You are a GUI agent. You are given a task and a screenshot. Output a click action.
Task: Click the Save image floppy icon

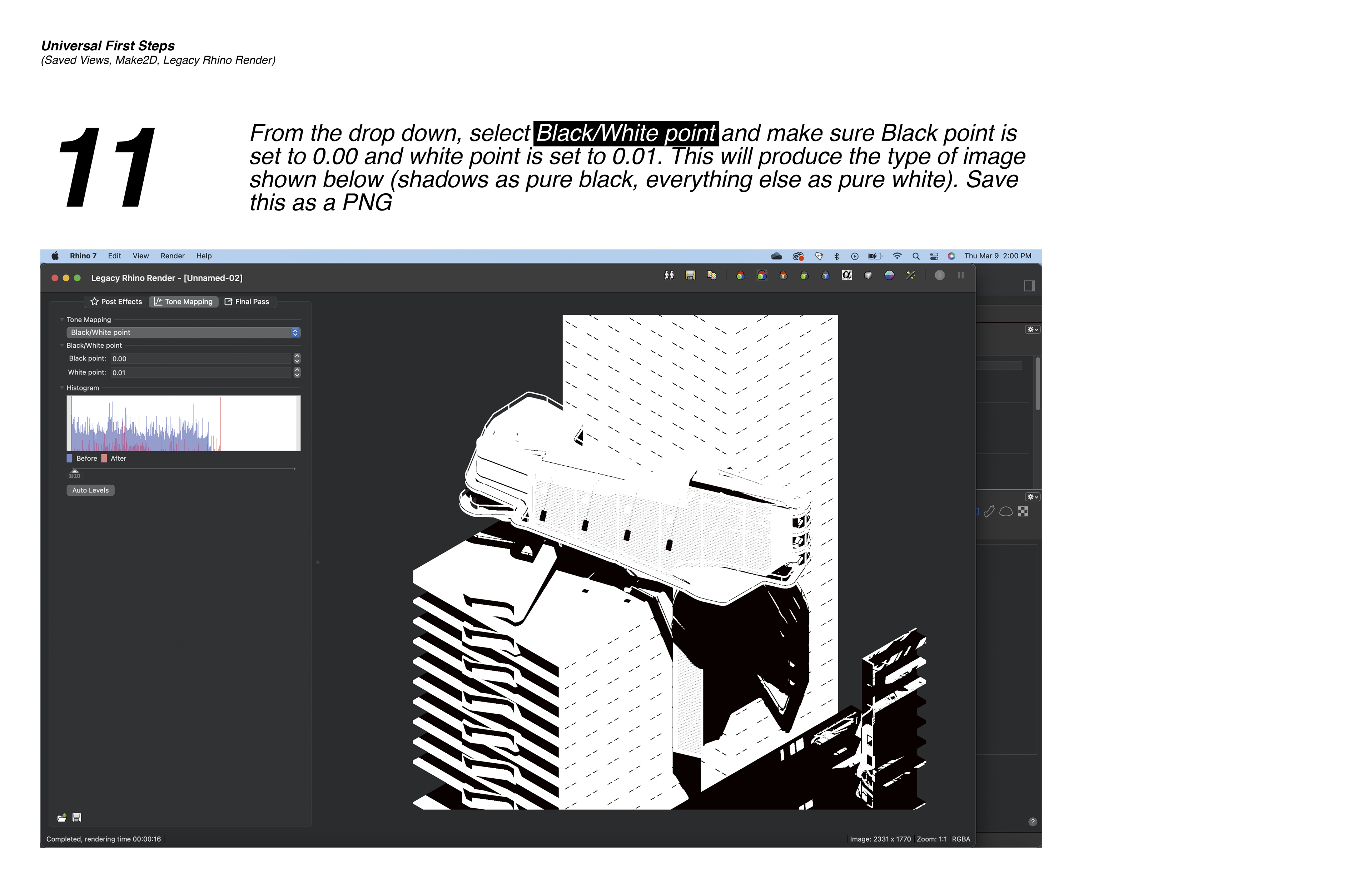pos(690,276)
